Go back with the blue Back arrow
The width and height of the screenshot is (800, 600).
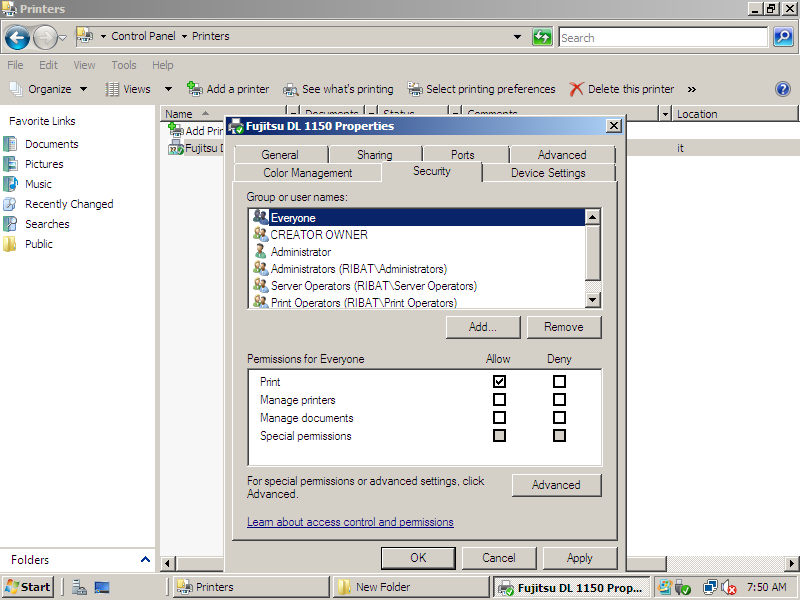tap(17, 37)
